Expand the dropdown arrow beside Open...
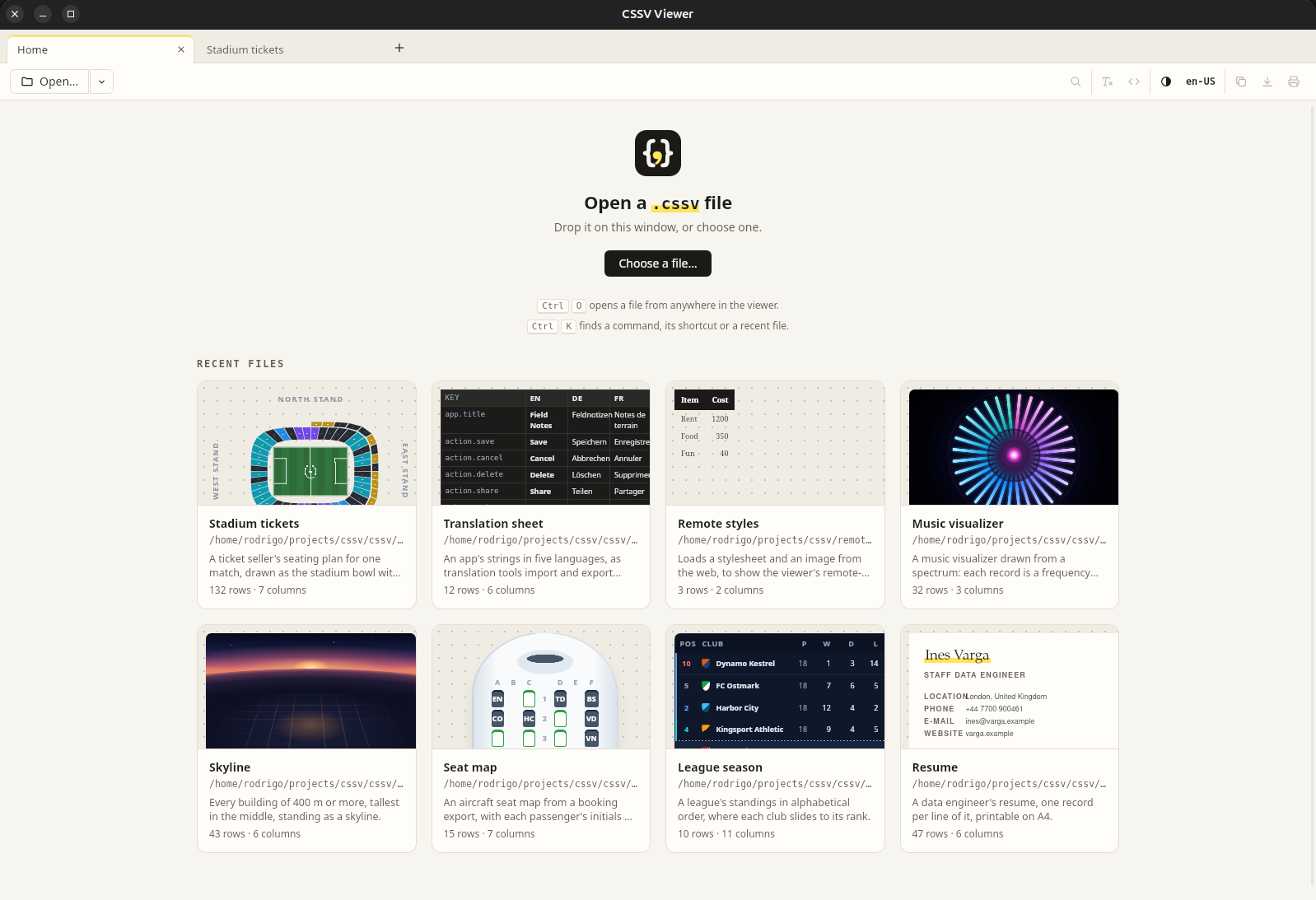 click(101, 82)
